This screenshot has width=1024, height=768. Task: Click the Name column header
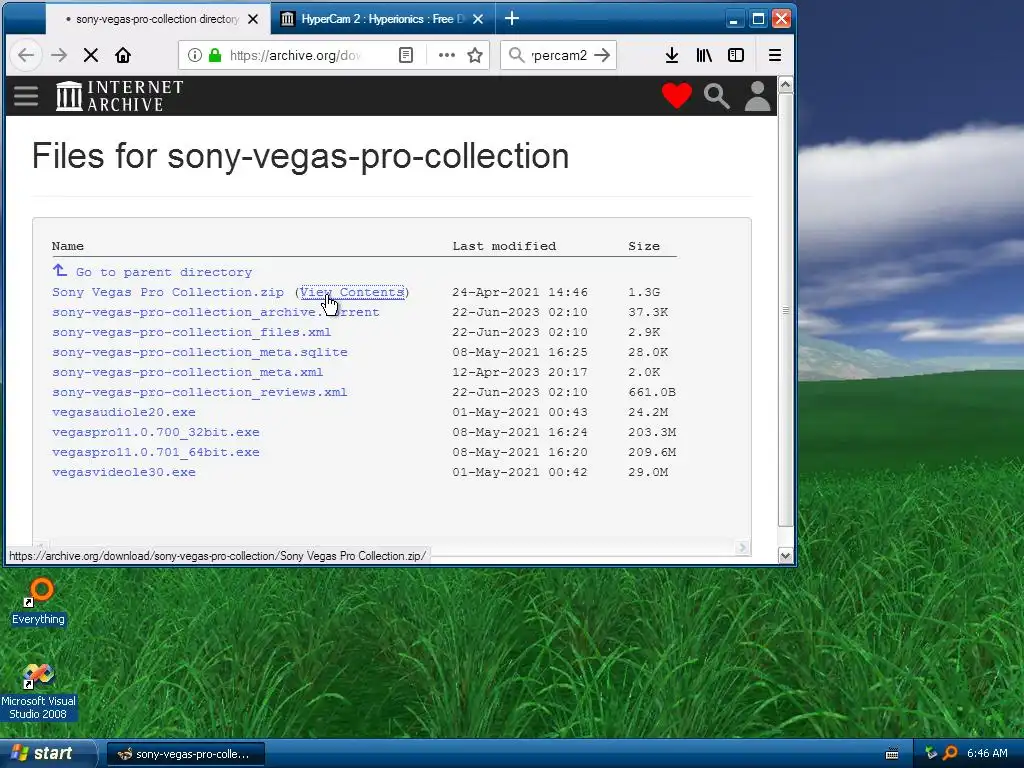68,246
